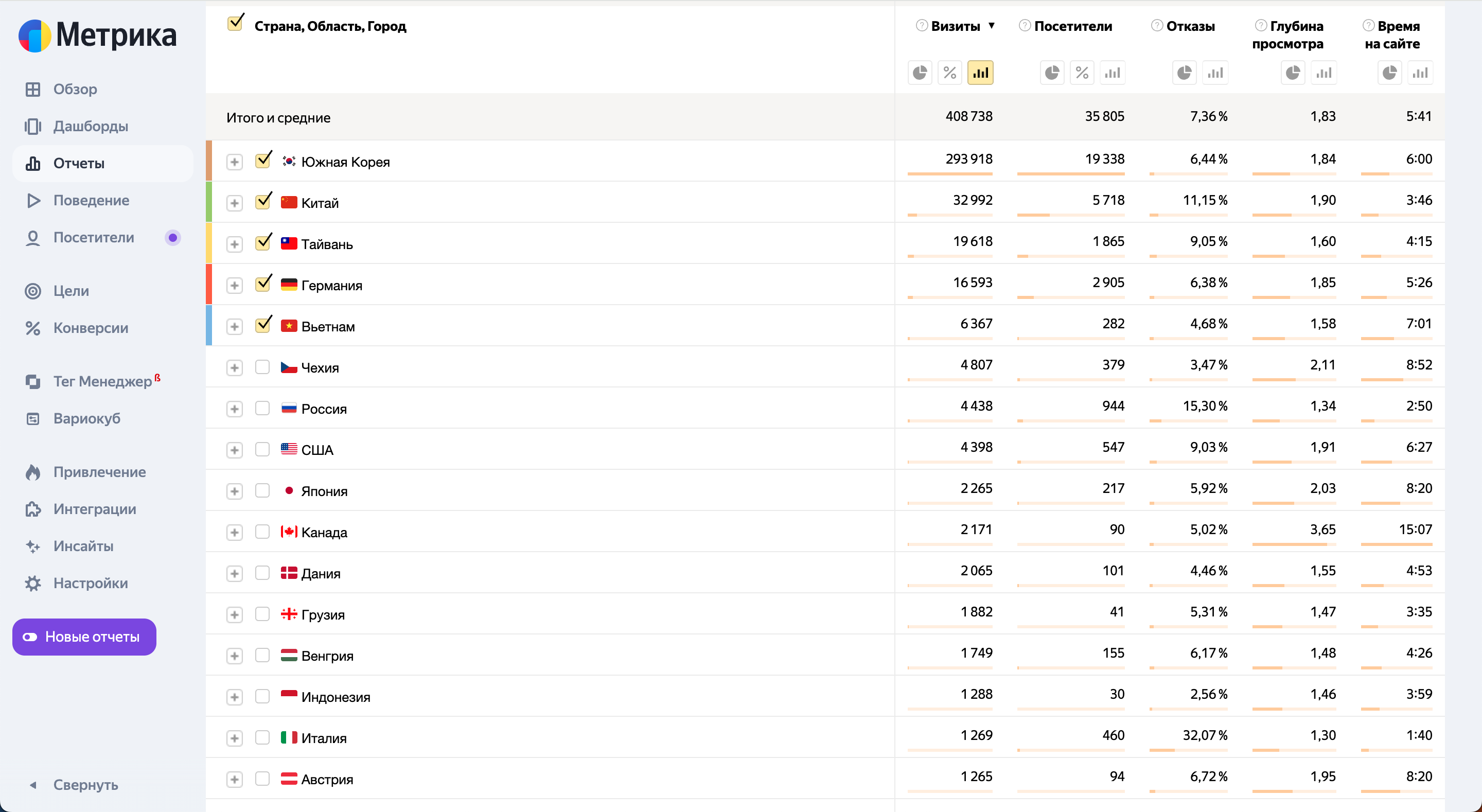The image size is (1482, 812).
Task: Click pie chart icon under Глубина просмотра
Action: point(1293,73)
